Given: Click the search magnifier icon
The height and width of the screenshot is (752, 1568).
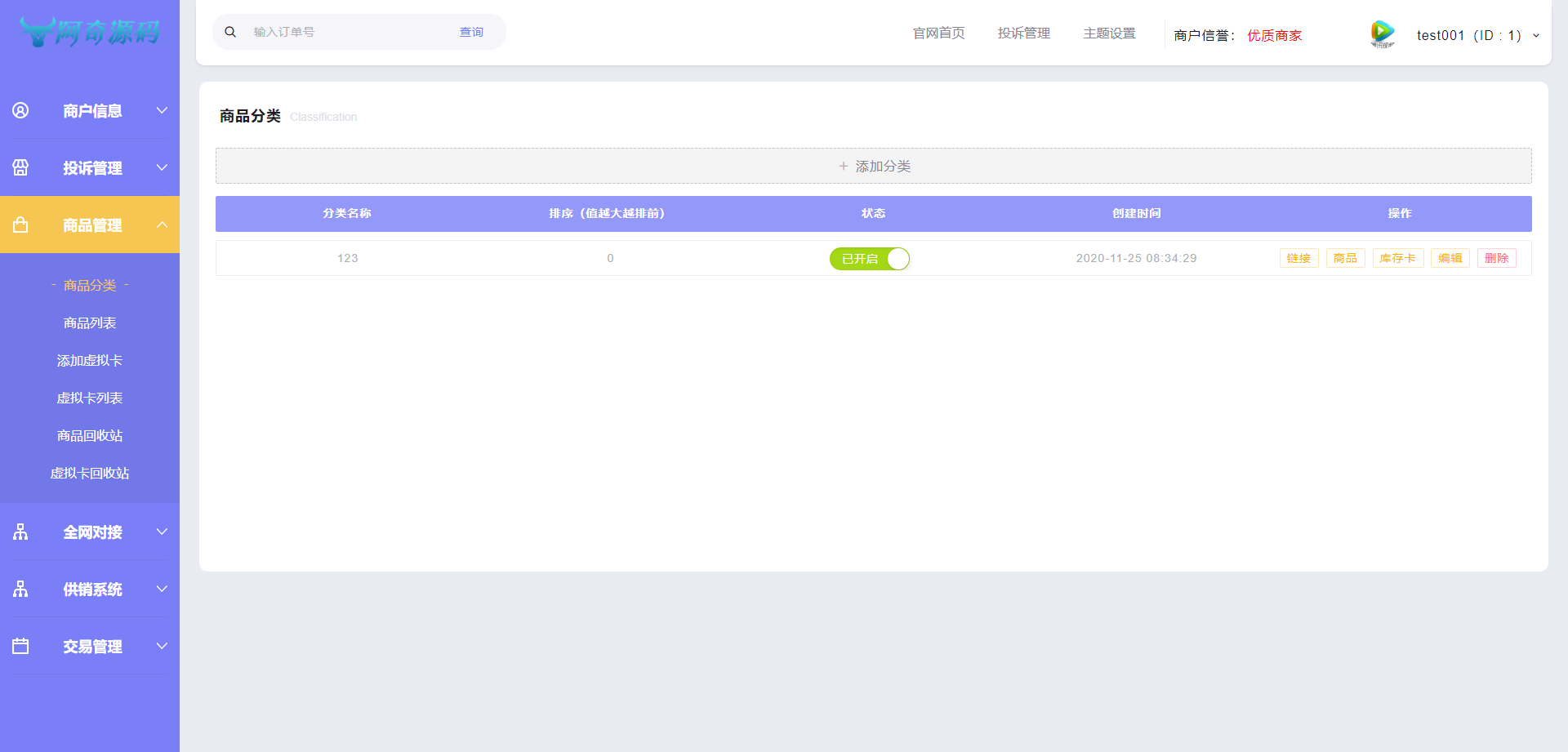Looking at the screenshot, I should [230, 32].
